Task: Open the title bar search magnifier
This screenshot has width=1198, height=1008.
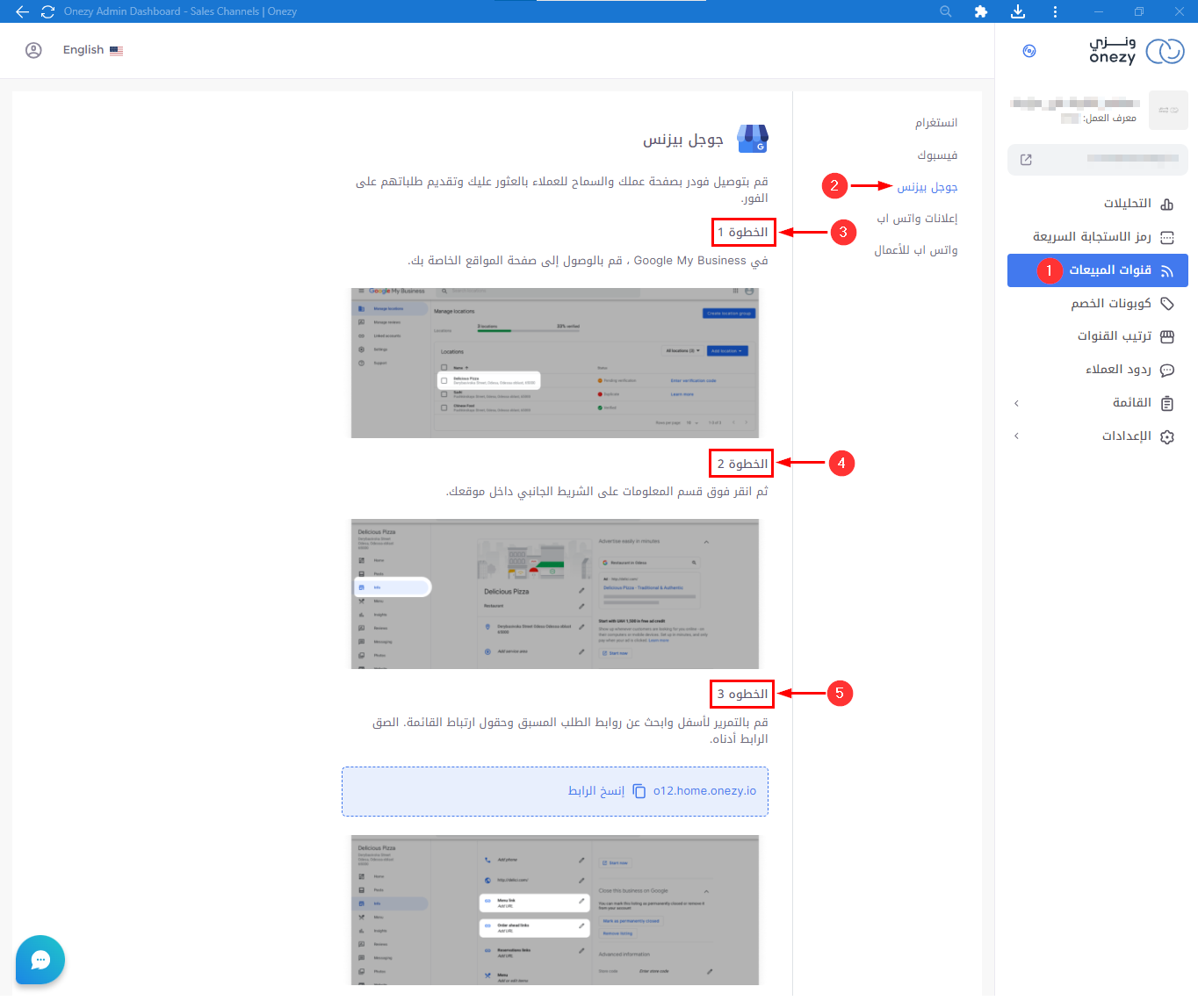Action: click(x=946, y=11)
